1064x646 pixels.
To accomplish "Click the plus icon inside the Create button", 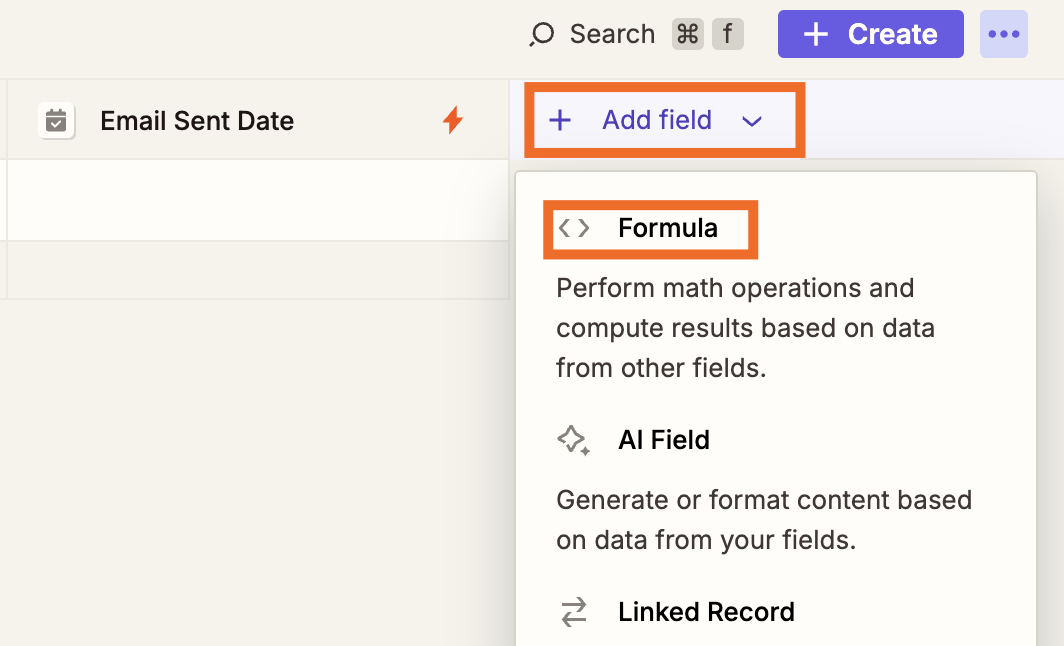I will tap(815, 33).
